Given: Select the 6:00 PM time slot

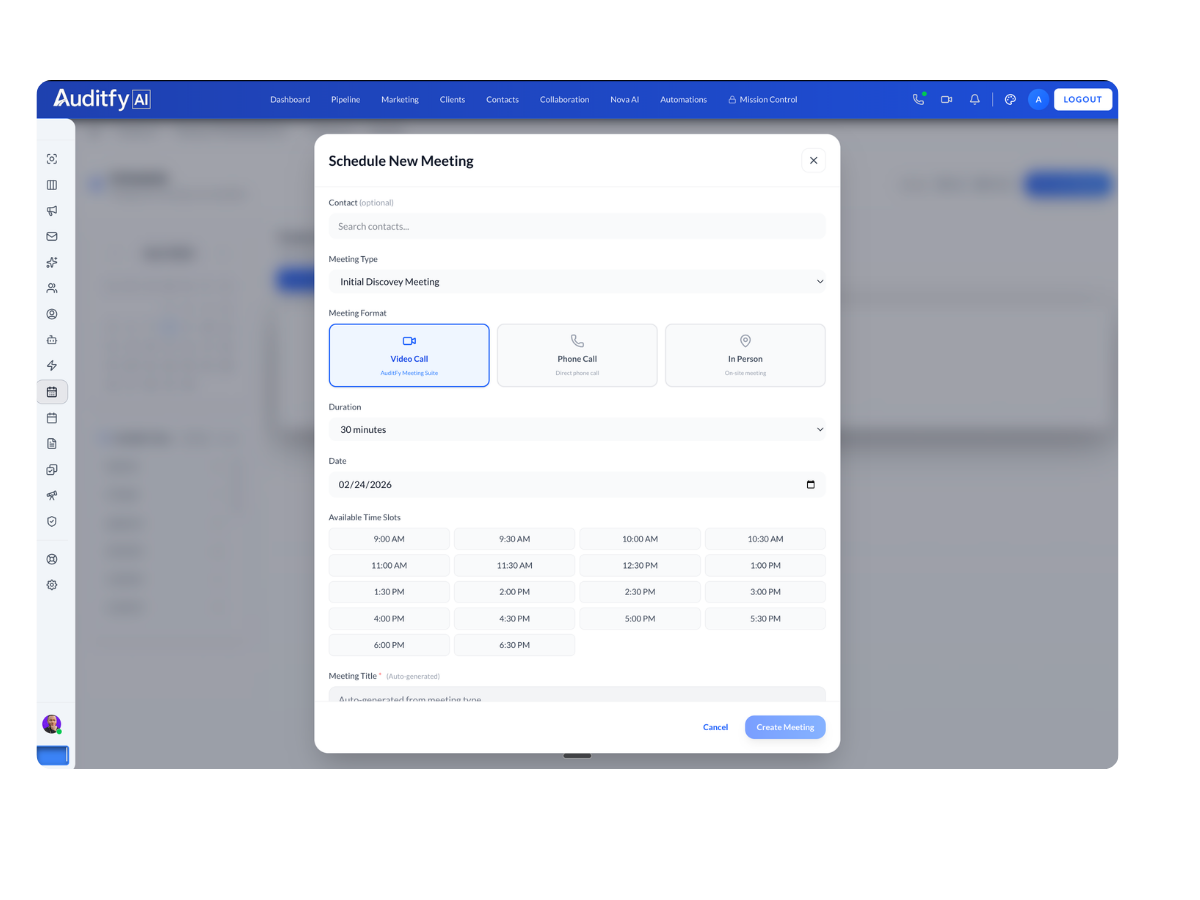Looking at the screenshot, I should tap(389, 645).
